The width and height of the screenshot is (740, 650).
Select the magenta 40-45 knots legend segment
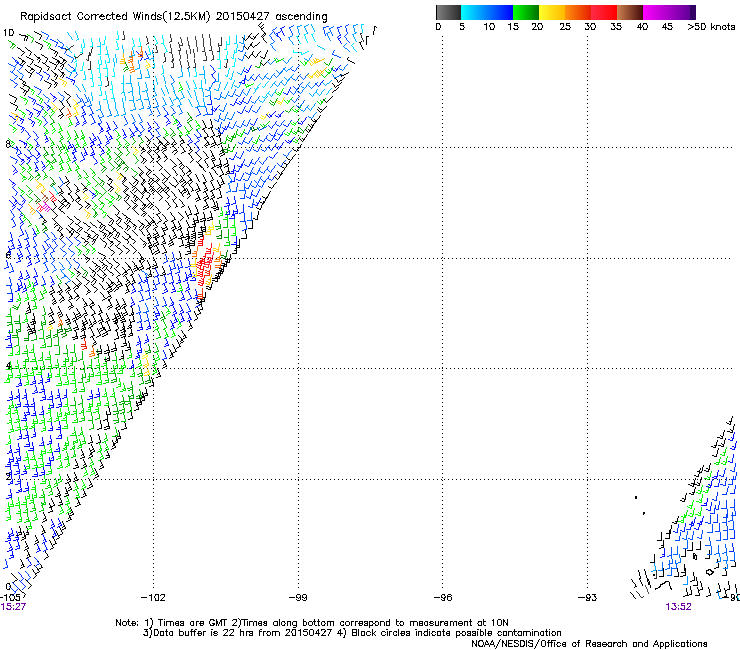click(x=656, y=12)
